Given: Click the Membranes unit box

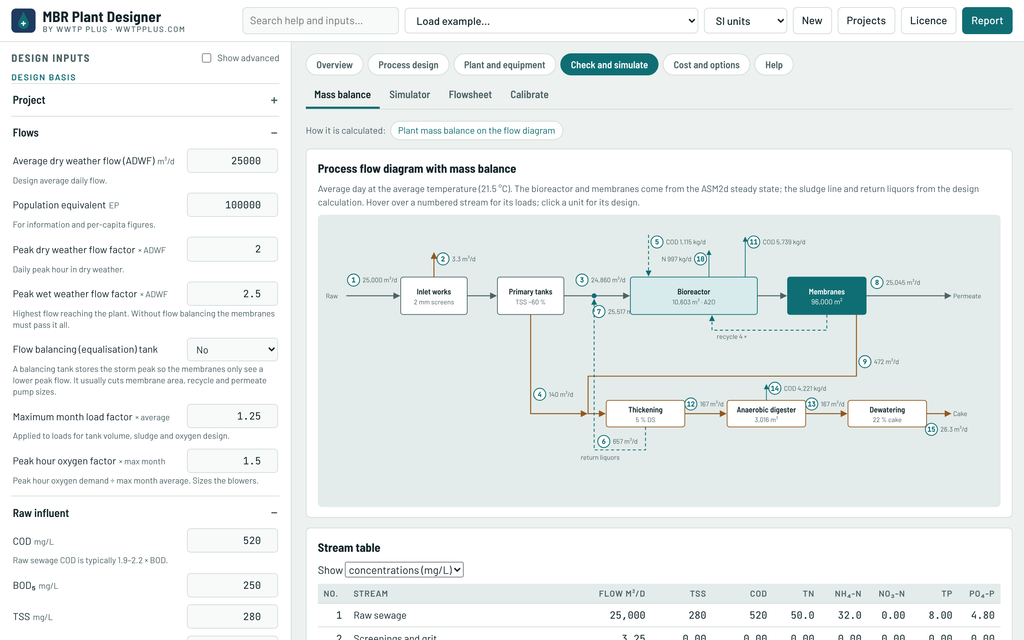Looking at the screenshot, I should click(x=827, y=296).
